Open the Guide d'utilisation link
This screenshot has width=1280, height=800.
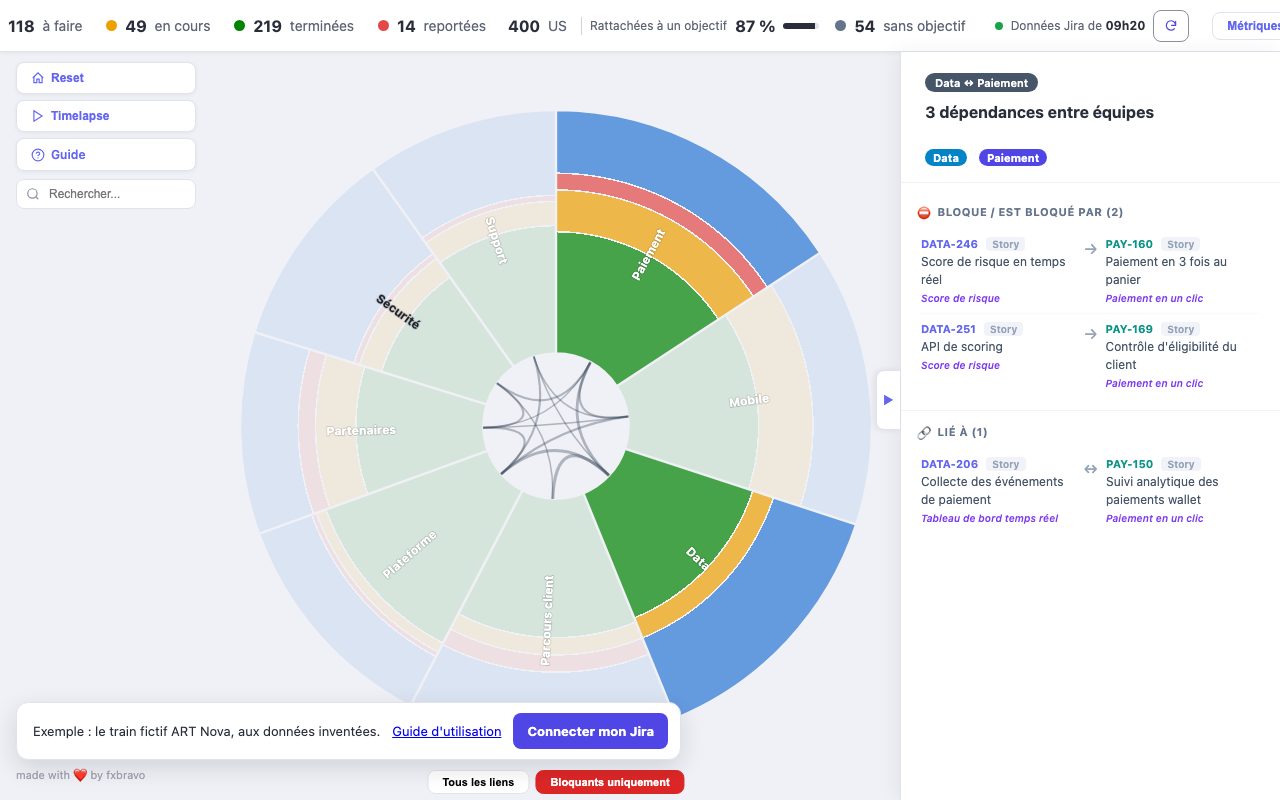coord(447,731)
